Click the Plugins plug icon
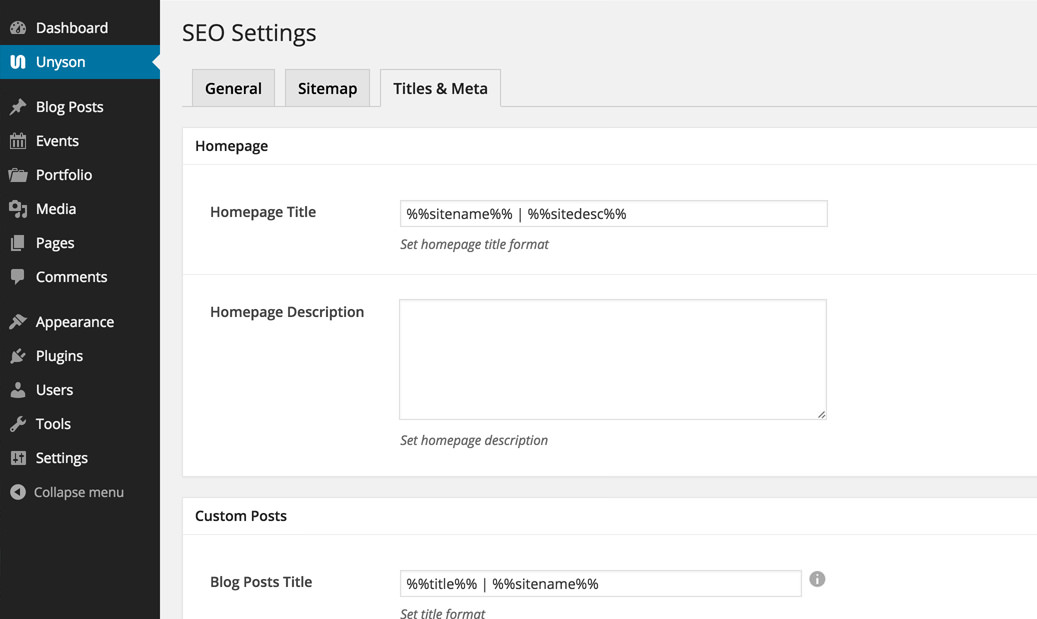This screenshot has width=1037, height=619. tap(18, 356)
